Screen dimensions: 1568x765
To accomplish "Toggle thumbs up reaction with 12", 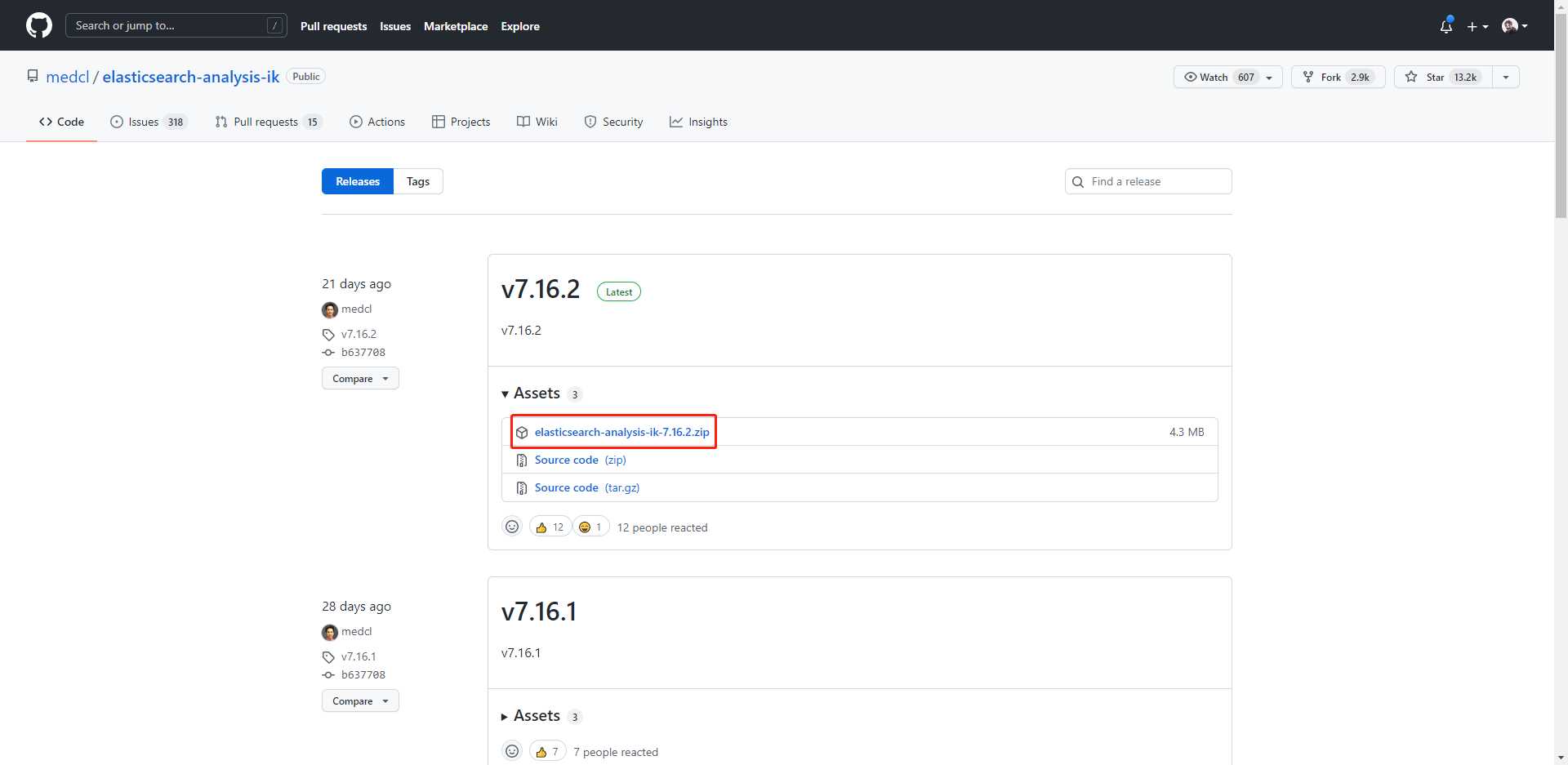I will [550, 527].
